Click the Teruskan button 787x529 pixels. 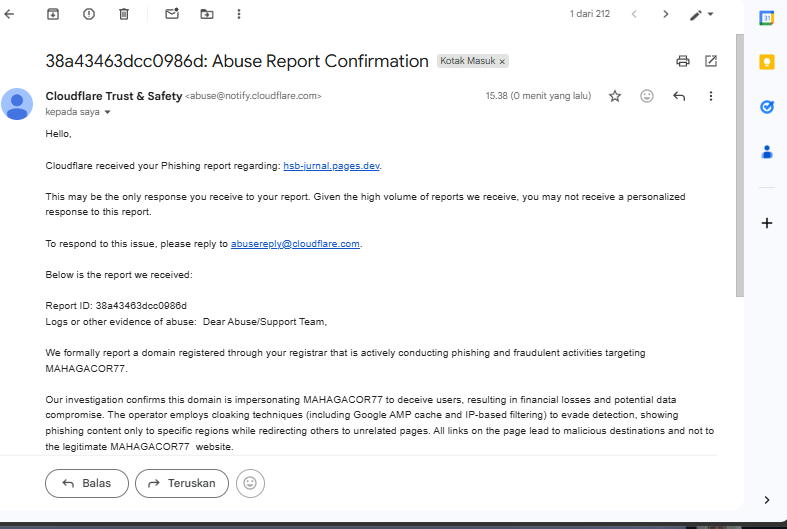[x=182, y=483]
